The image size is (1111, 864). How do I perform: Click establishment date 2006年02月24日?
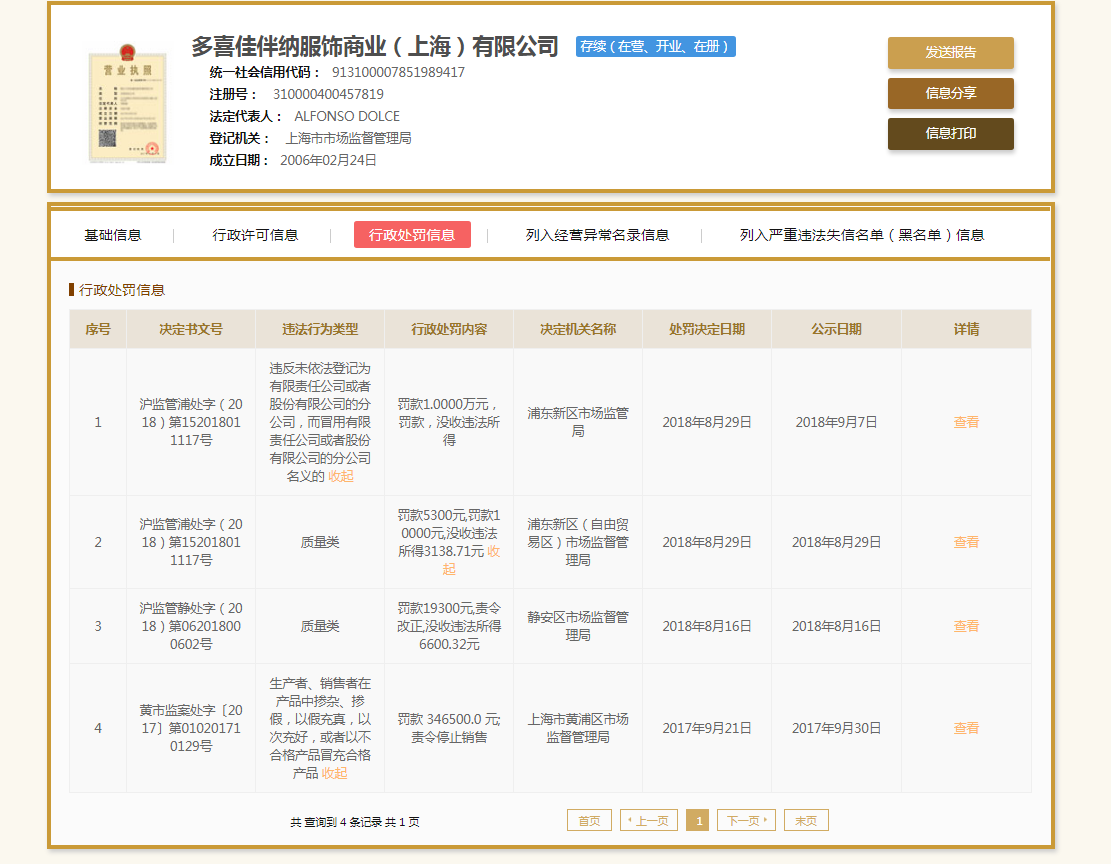(x=328, y=160)
